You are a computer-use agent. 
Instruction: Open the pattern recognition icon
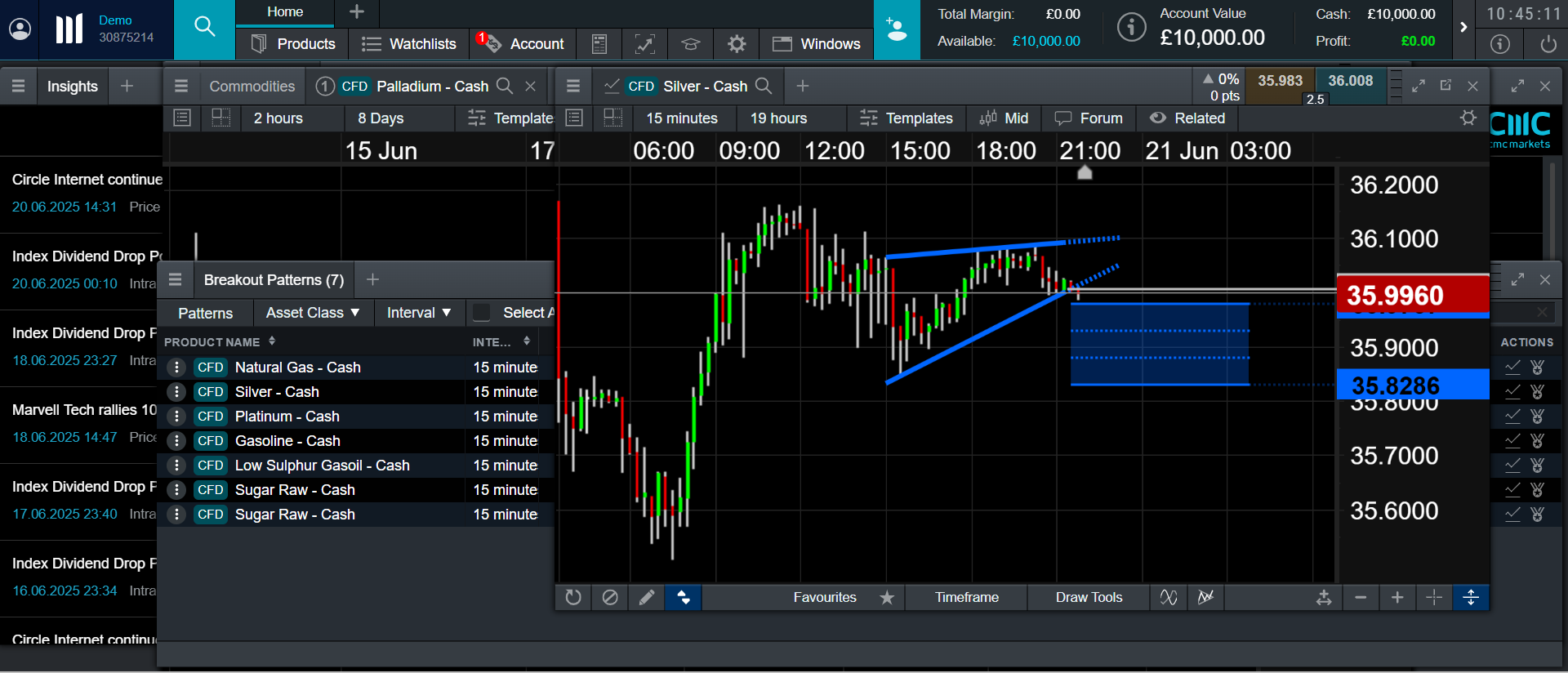[x=1205, y=597]
